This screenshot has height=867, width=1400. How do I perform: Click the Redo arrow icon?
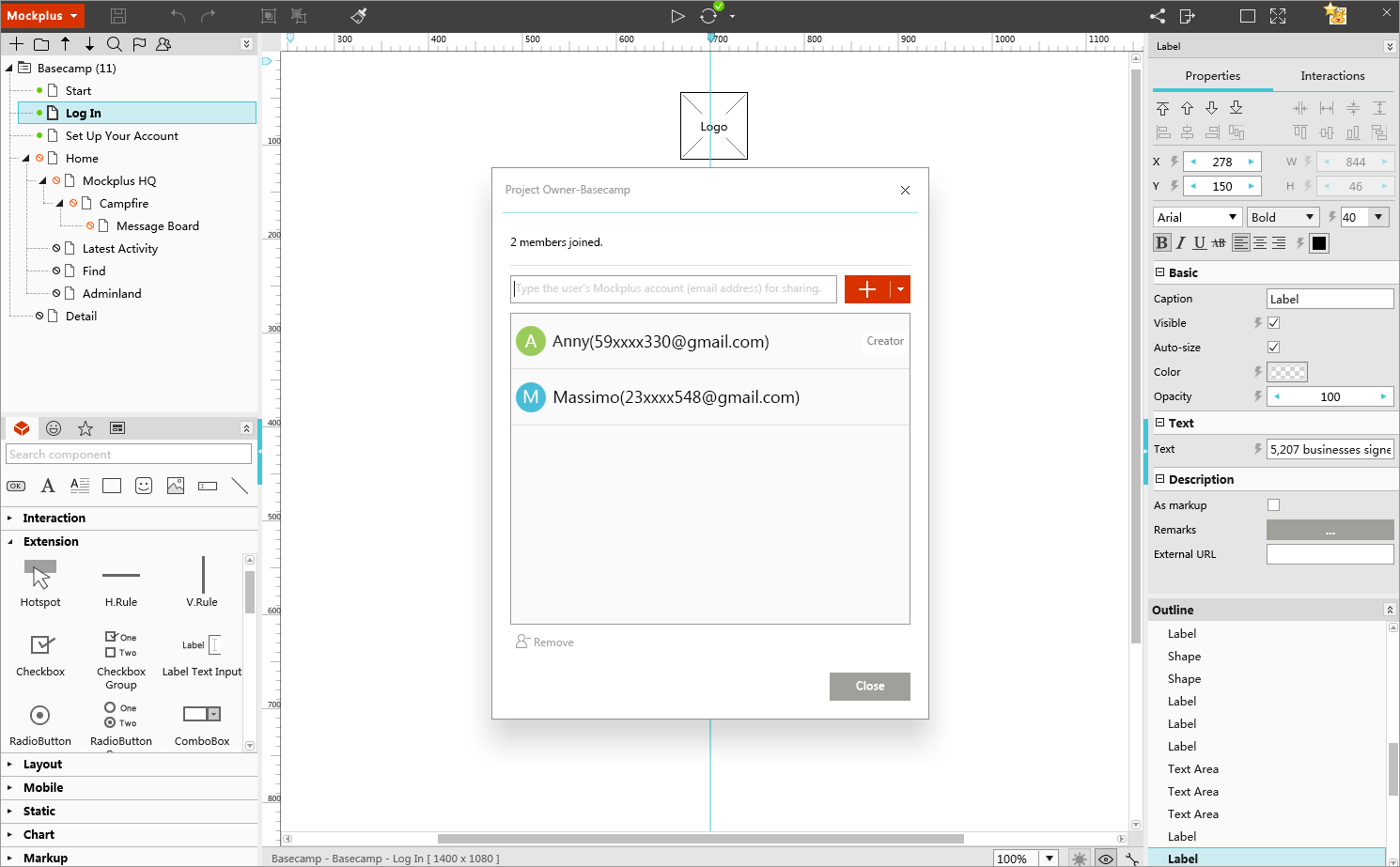(209, 16)
